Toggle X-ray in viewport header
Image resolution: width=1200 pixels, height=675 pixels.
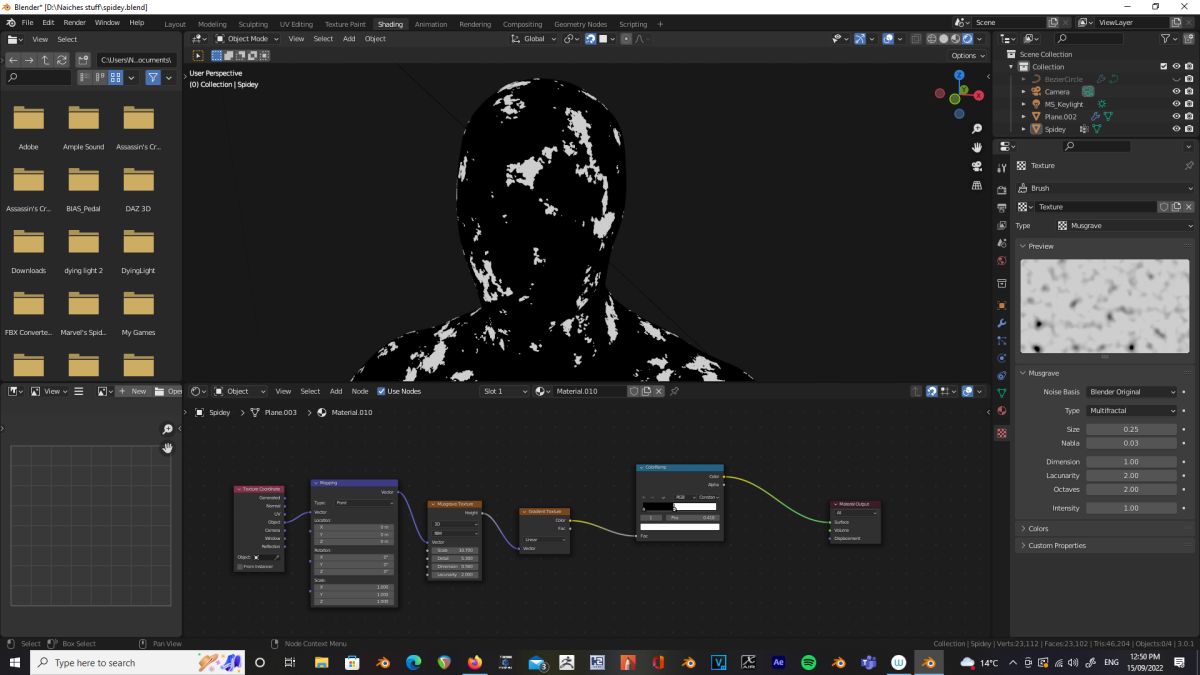pos(916,39)
